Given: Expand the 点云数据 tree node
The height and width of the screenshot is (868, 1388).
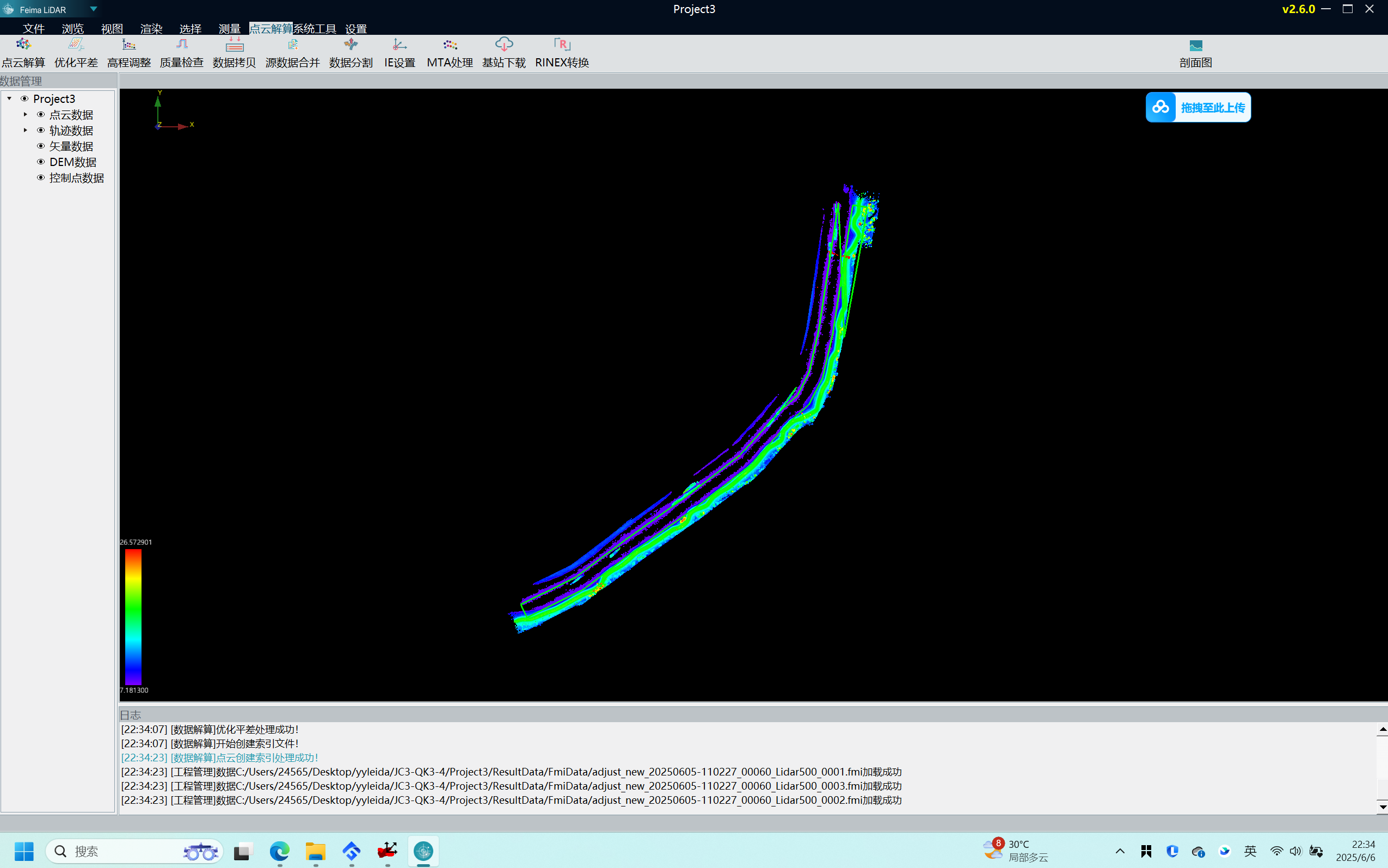Looking at the screenshot, I should pyautogui.click(x=25, y=115).
